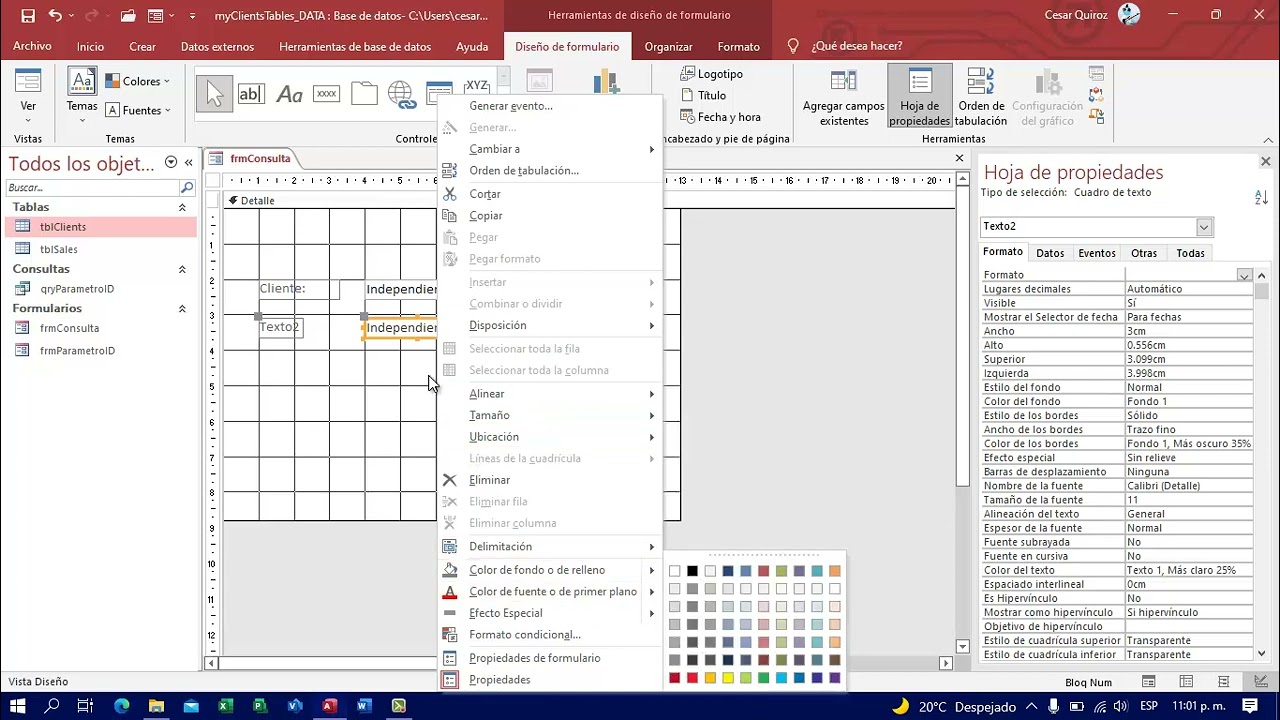The height and width of the screenshot is (720, 1280).
Task: Click the frmConsulta document tab
Action: (x=251, y=158)
